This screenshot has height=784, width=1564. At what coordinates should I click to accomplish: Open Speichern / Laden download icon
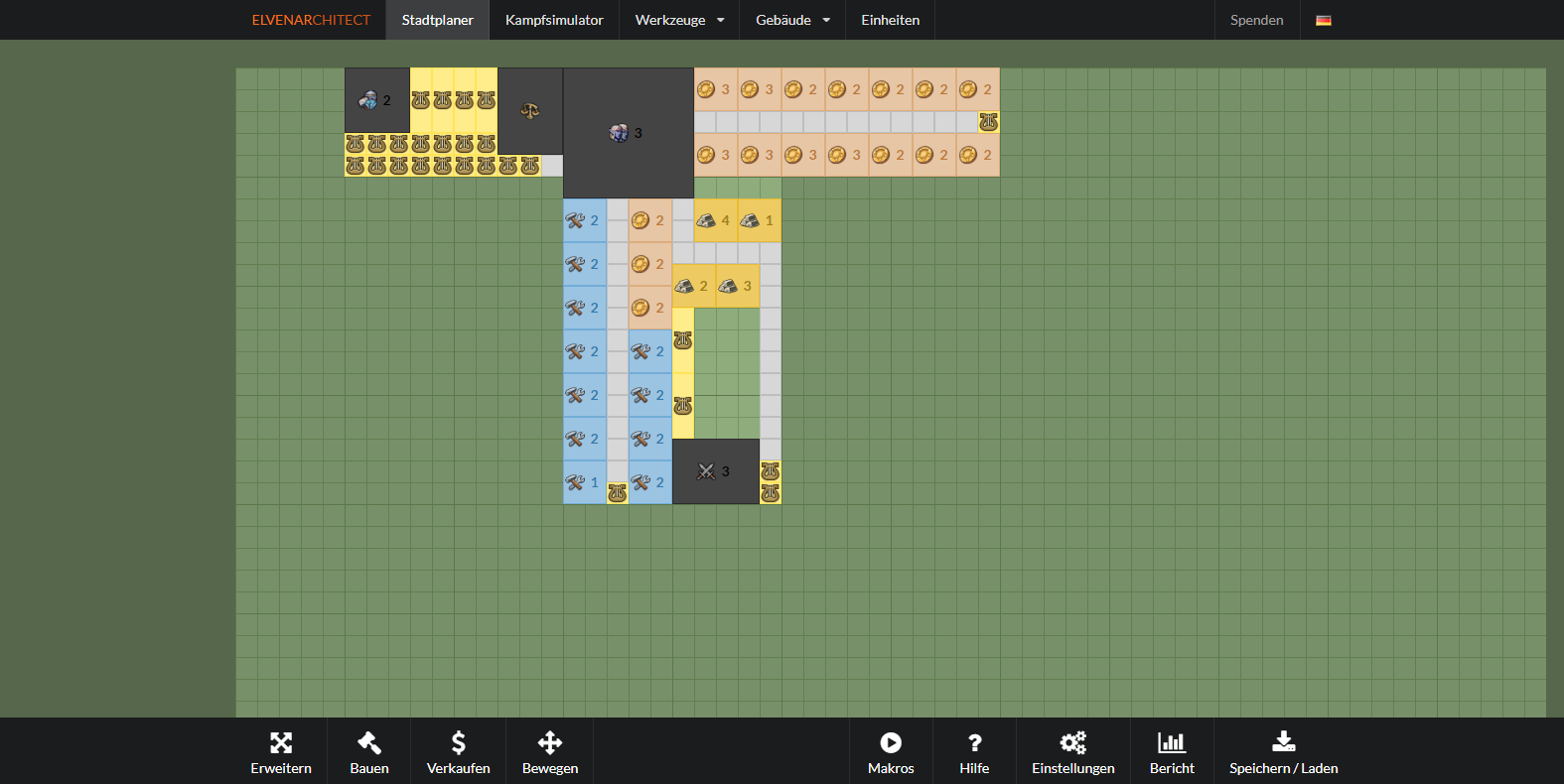1283,743
